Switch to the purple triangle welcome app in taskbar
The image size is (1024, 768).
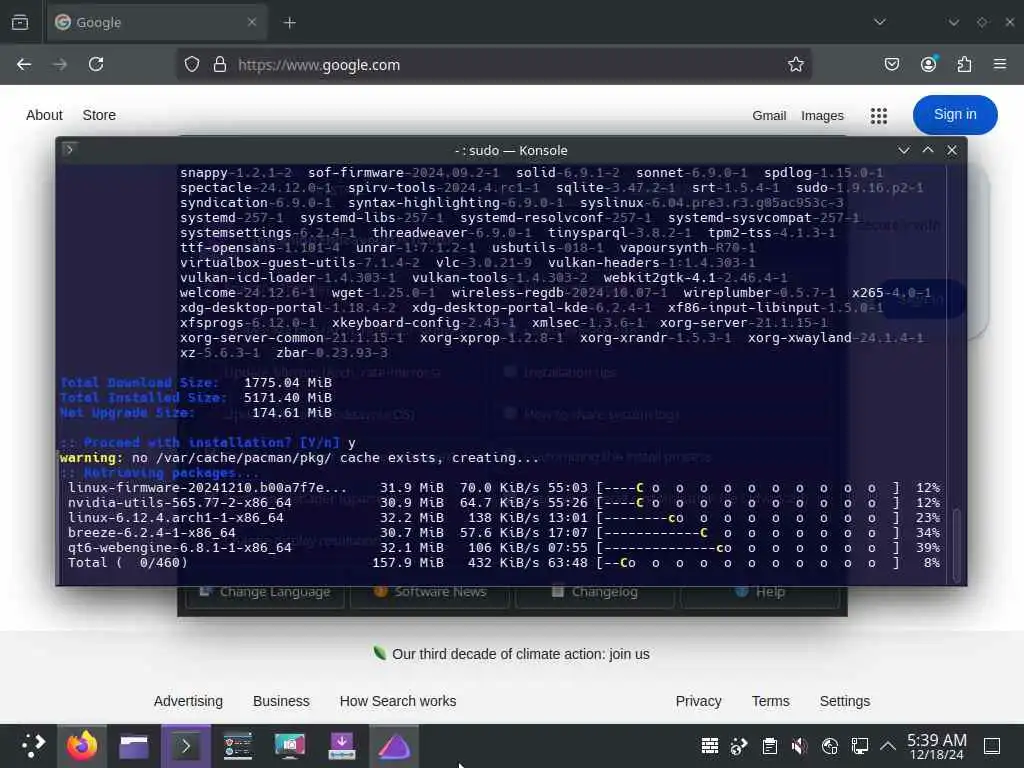(394, 746)
